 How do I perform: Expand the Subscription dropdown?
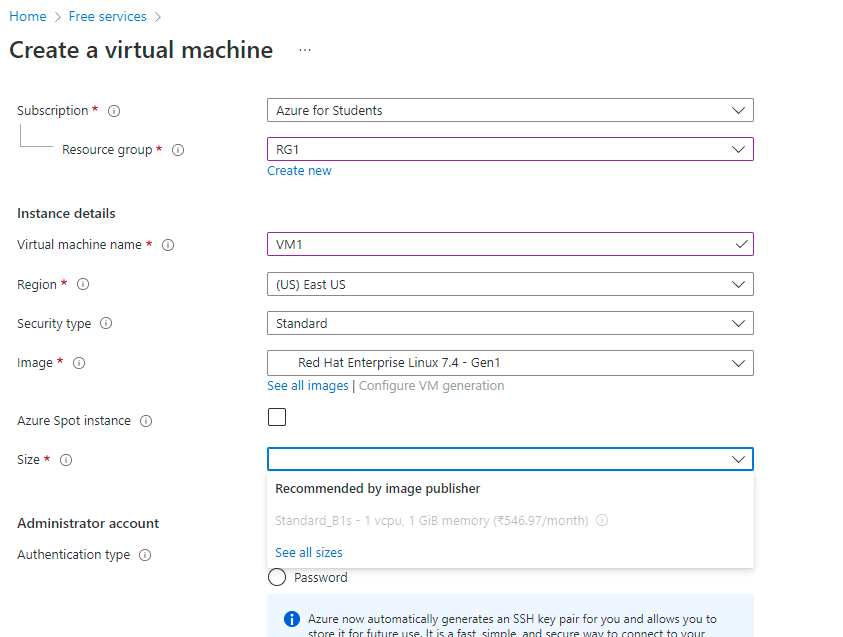(x=510, y=110)
